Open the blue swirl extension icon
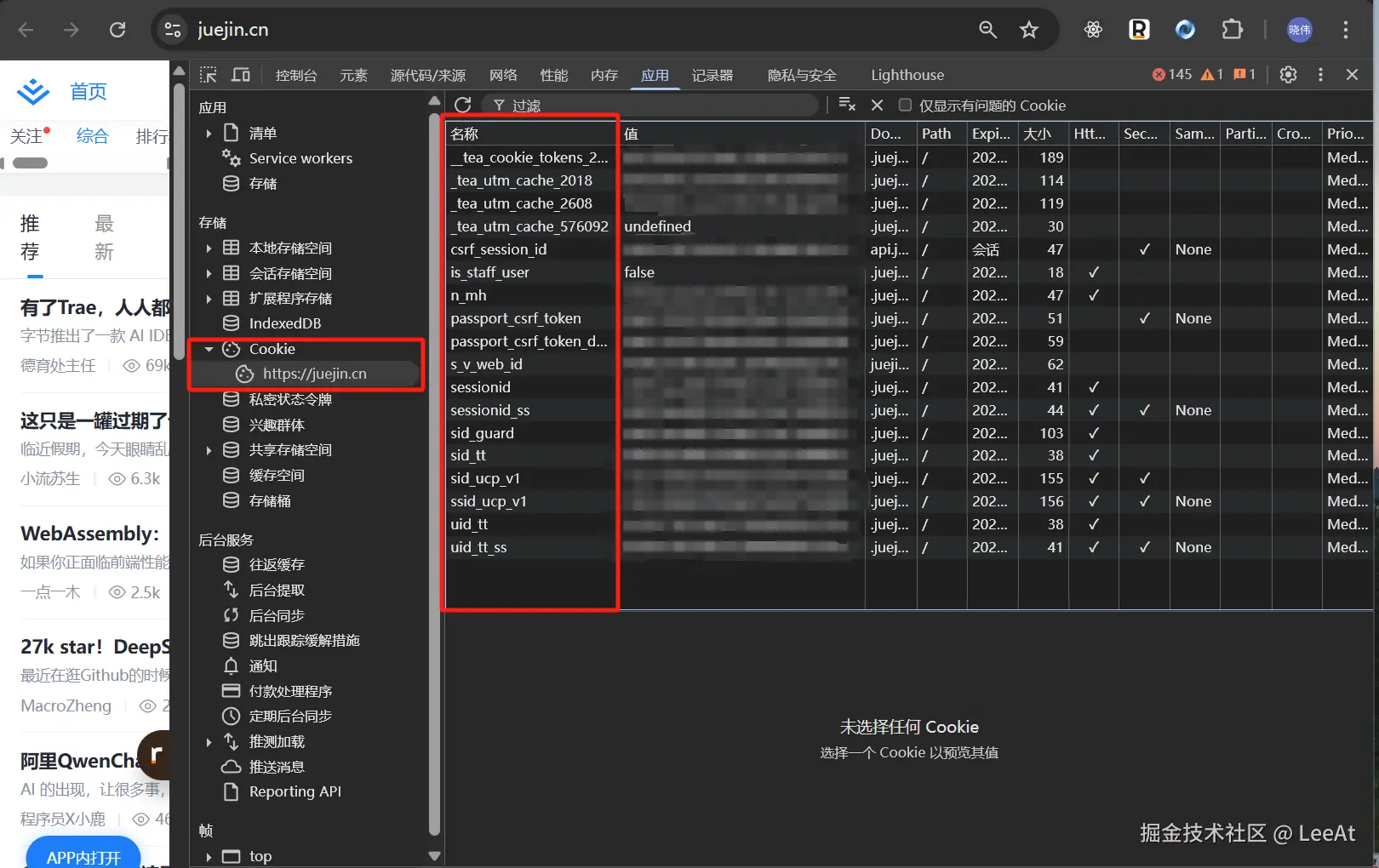Screen dimensions: 1379x868 point(1185,30)
